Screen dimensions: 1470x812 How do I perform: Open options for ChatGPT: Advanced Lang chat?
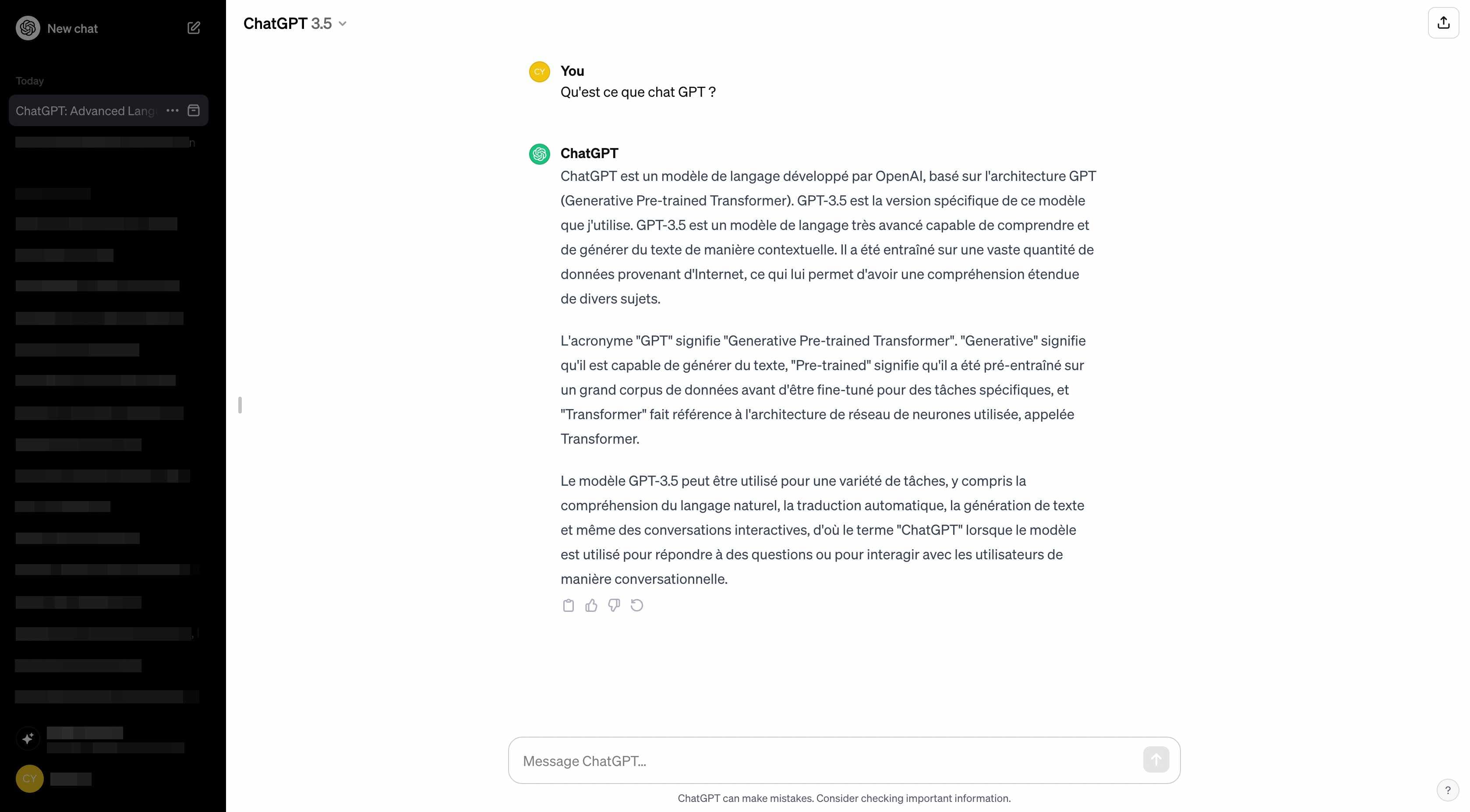pos(172,111)
